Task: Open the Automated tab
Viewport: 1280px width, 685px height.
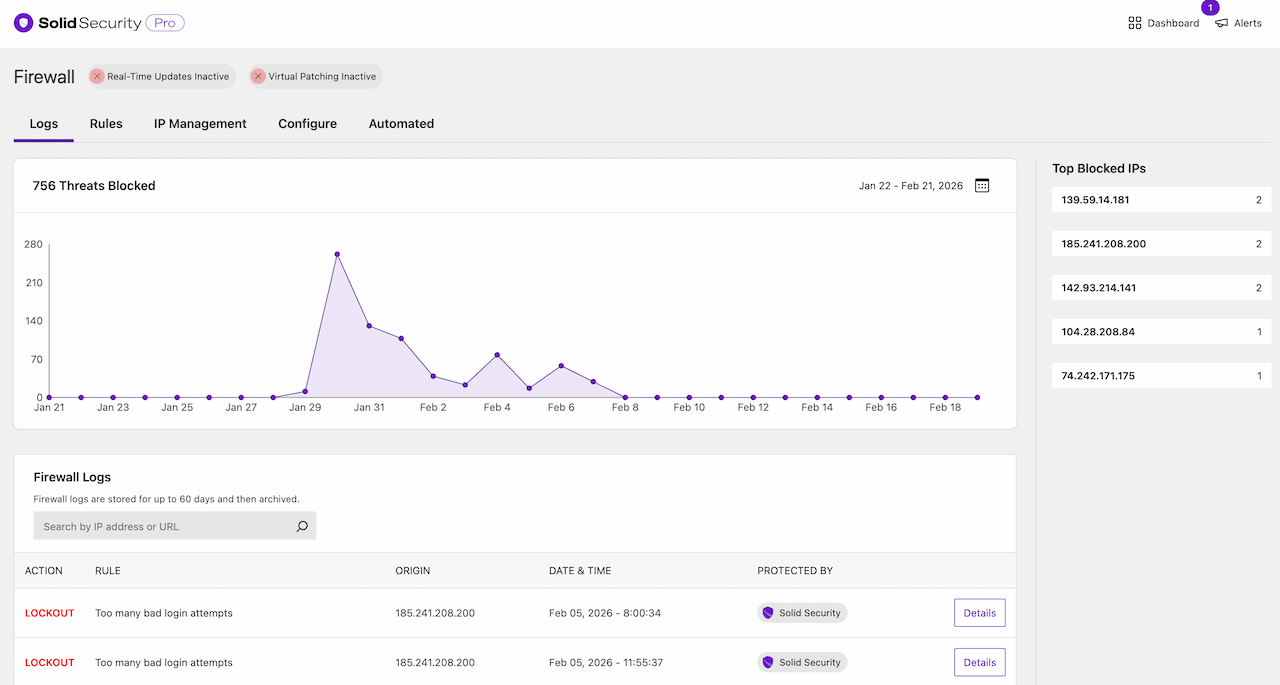Action: click(x=401, y=123)
